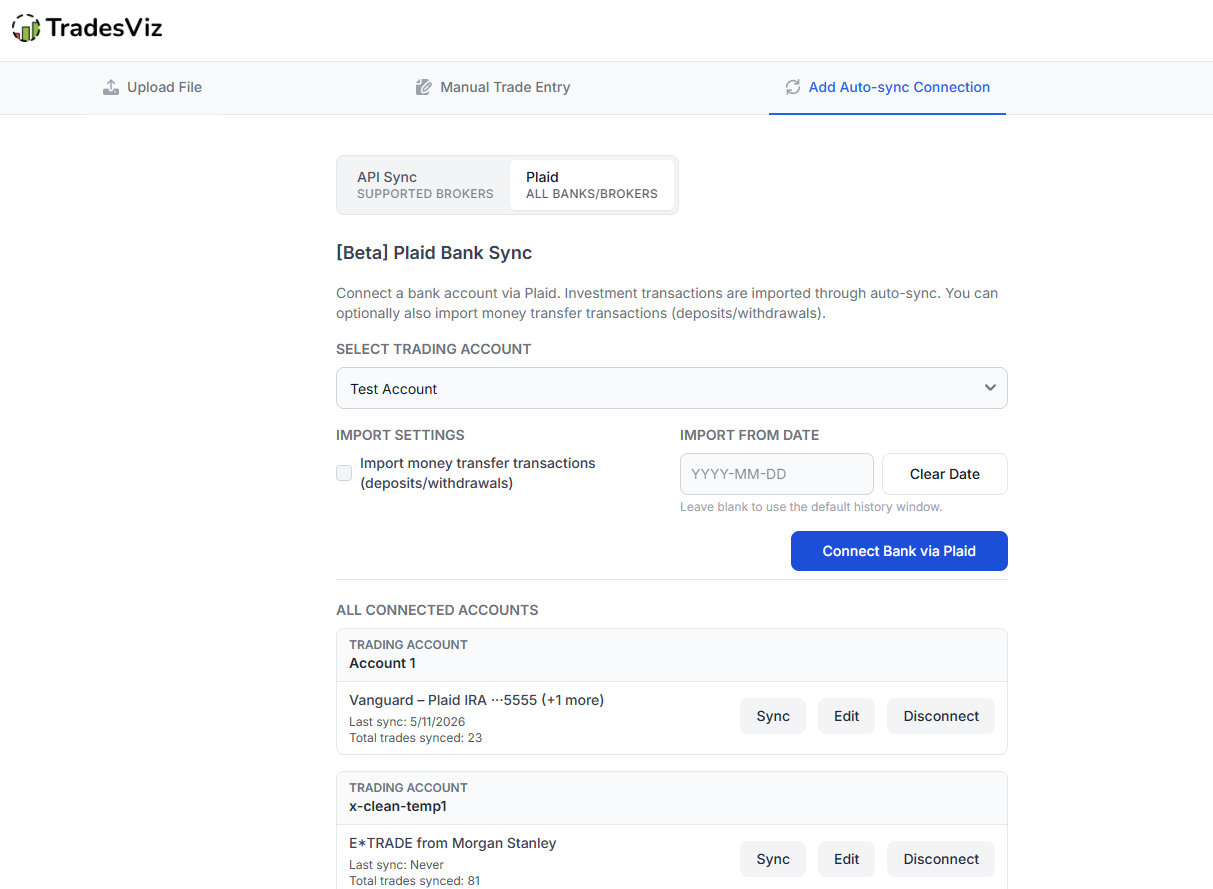1213x889 pixels.
Task: Sync the E*TRADE from Morgan Stanley connection
Action: pos(773,859)
